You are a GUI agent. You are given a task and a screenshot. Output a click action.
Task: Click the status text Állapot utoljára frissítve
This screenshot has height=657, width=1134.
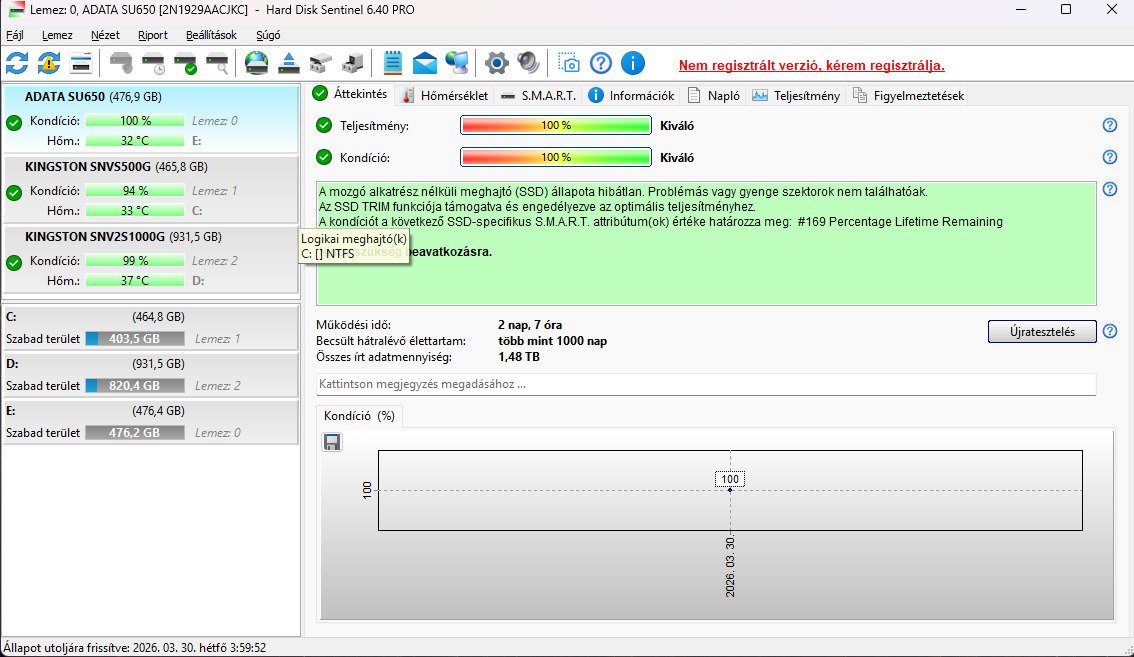(x=135, y=648)
